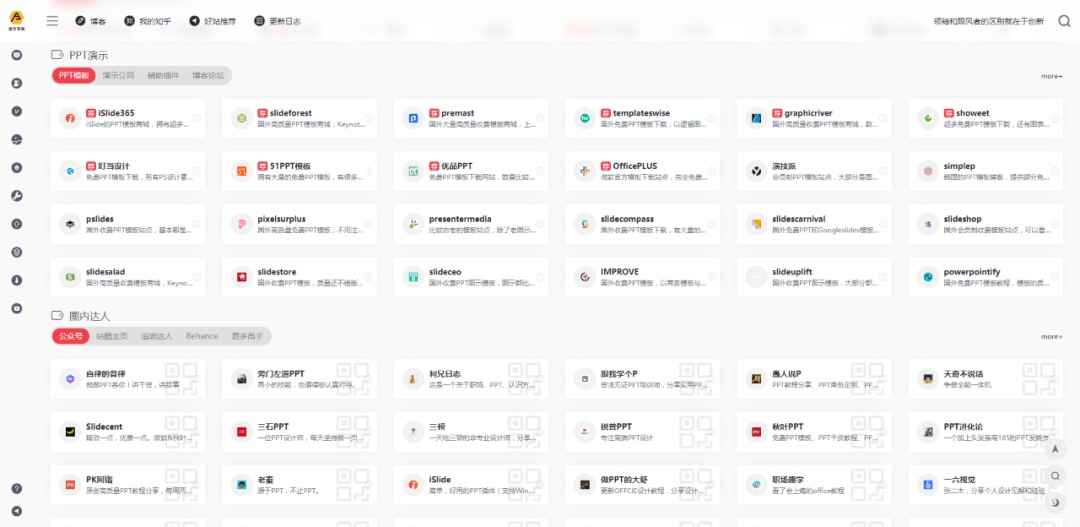Click the iSlide365 site icon
Image resolution: width=1080 pixels, height=527 pixels.
point(70,118)
